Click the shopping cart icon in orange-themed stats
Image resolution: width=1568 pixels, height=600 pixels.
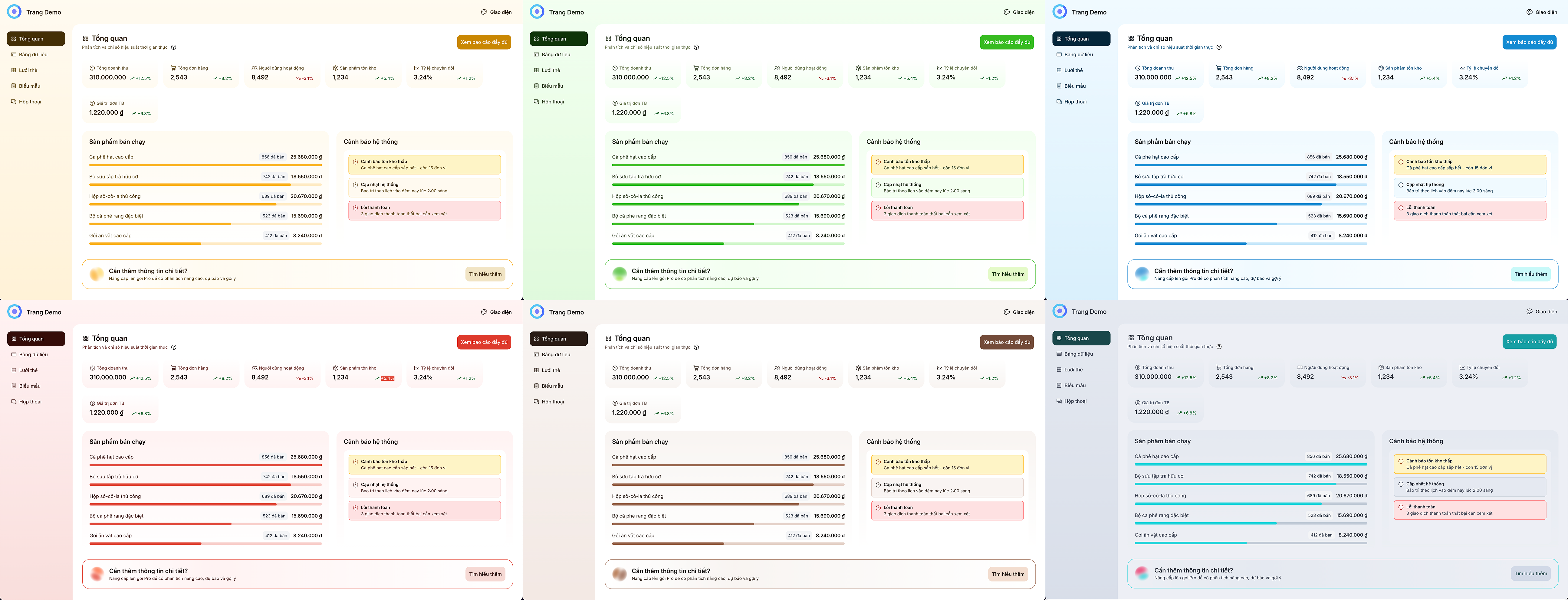point(173,68)
